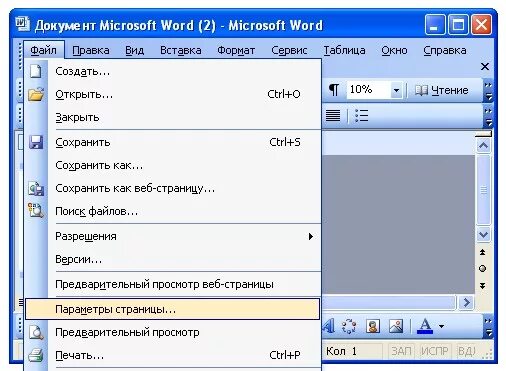This screenshot has height=371, width=506.
Task: Click the file search icon beside Поиск файлов
Action: (36, 211)
